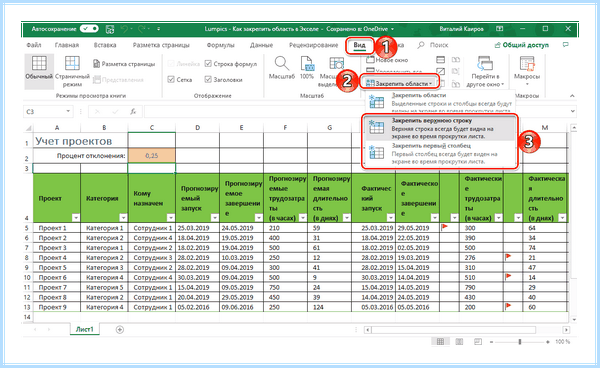Viewport: 600px width, 368px height.
Task: Uncheck the Строка формул checkbox
Action: click(x=208, y=64)
